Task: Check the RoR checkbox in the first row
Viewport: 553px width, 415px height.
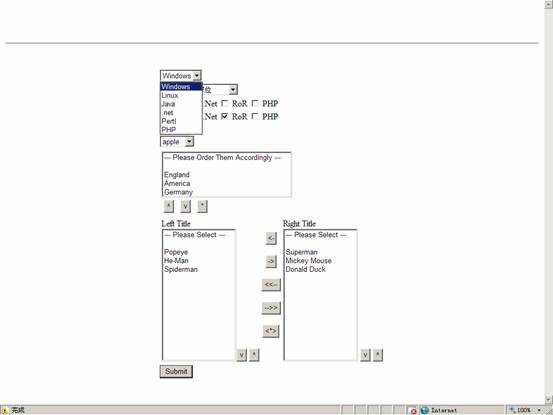Action: click(x=224, y=103)
